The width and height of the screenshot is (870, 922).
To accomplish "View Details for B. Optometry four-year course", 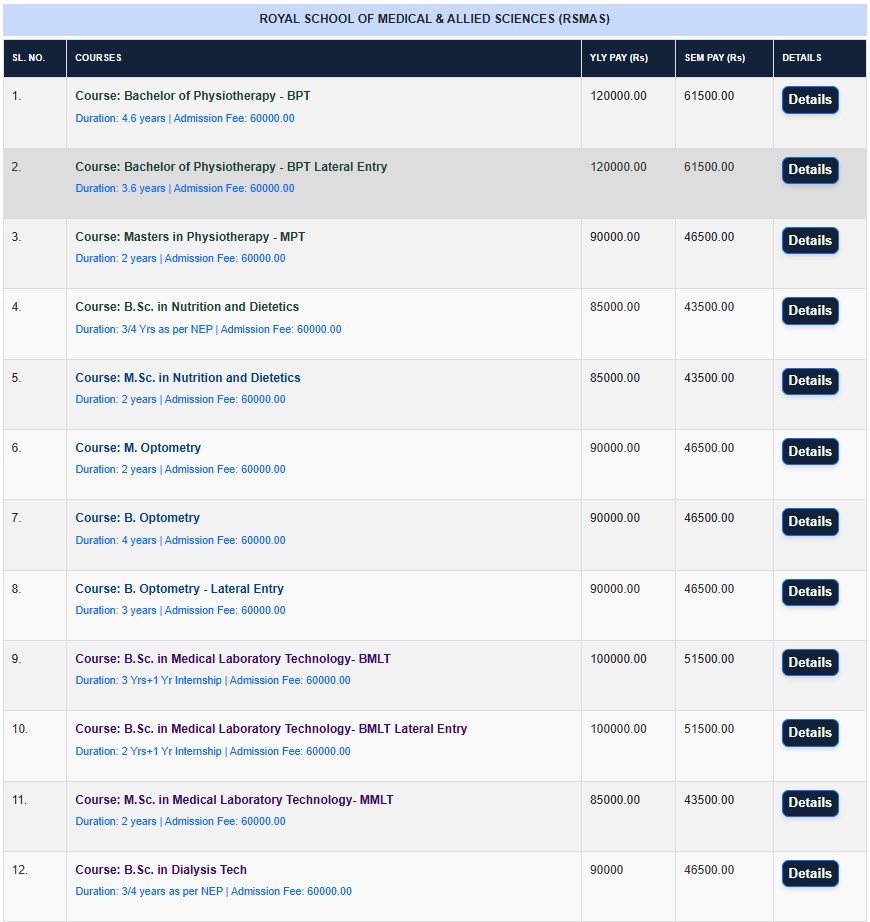I will [x=809, y=522].
